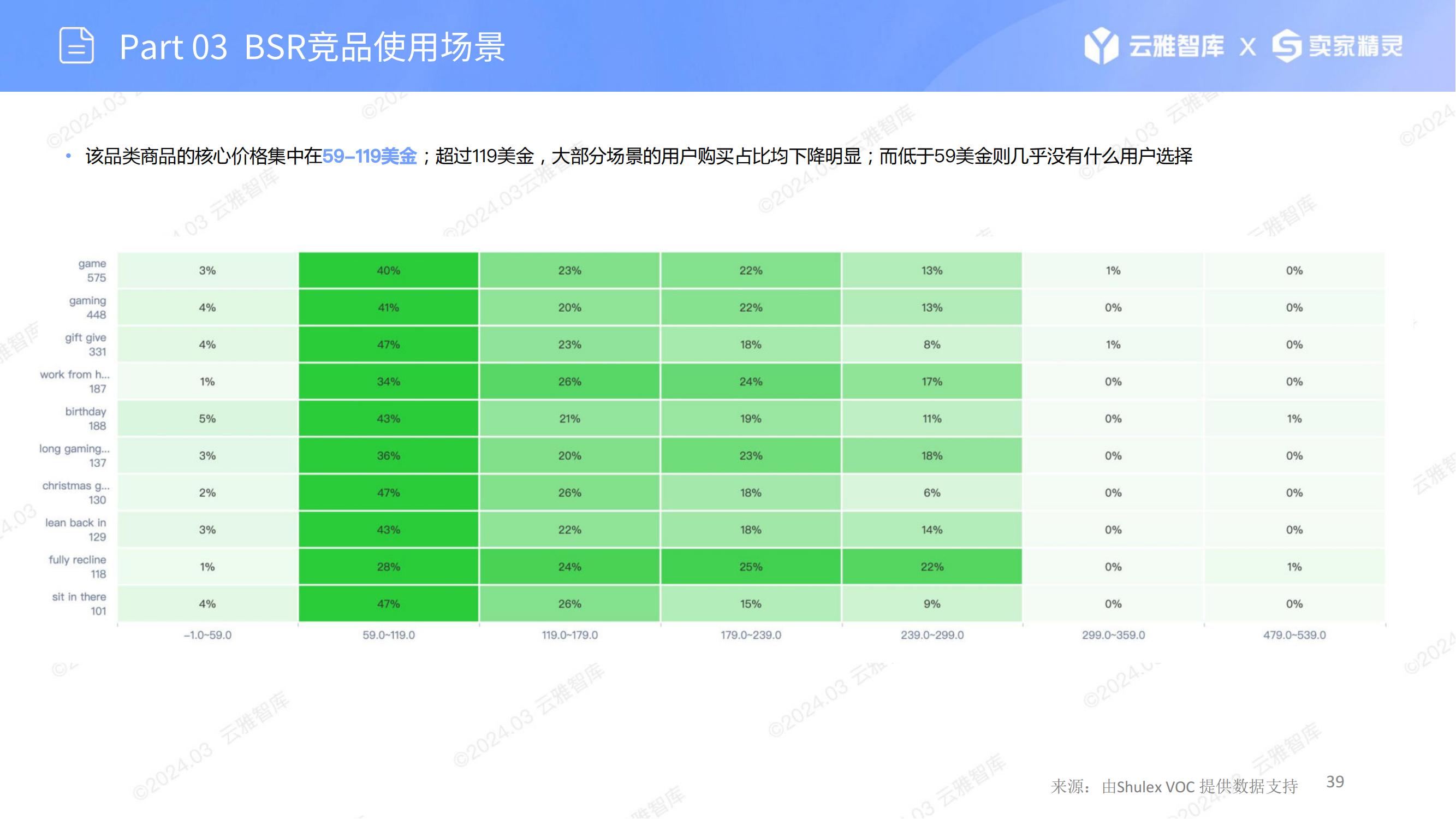The image size is (1456, 819).
Task: Click the 479.0~539.0 axis label
Action: click(x=1294, y=635)
